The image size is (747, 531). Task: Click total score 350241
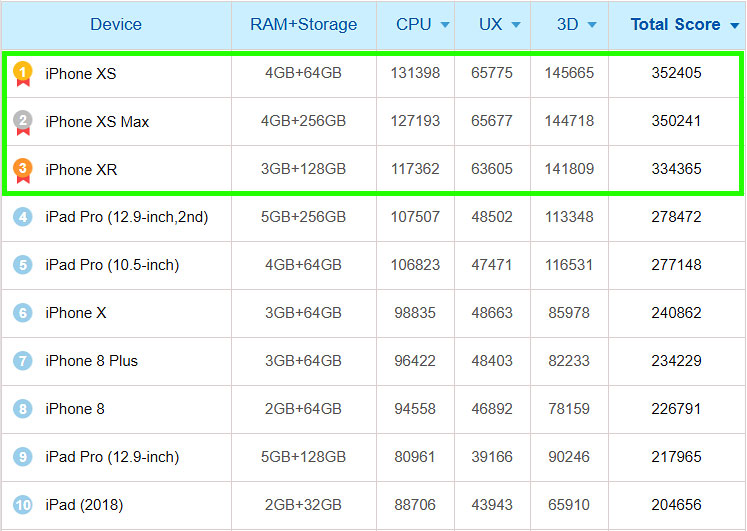(676, 121)
